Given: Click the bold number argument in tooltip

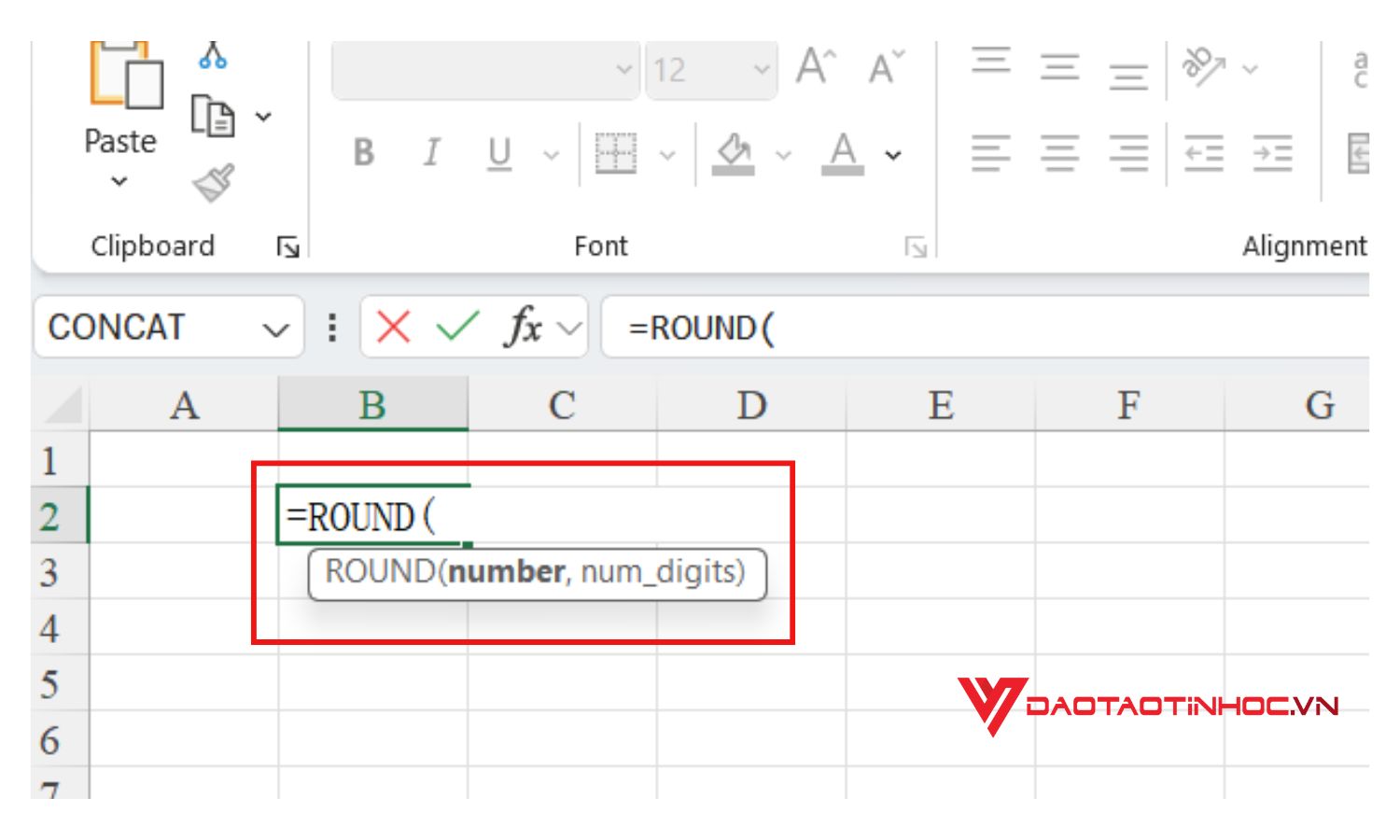Looking at the screenshot, I should pyautogui.click(x=507, y=571).
